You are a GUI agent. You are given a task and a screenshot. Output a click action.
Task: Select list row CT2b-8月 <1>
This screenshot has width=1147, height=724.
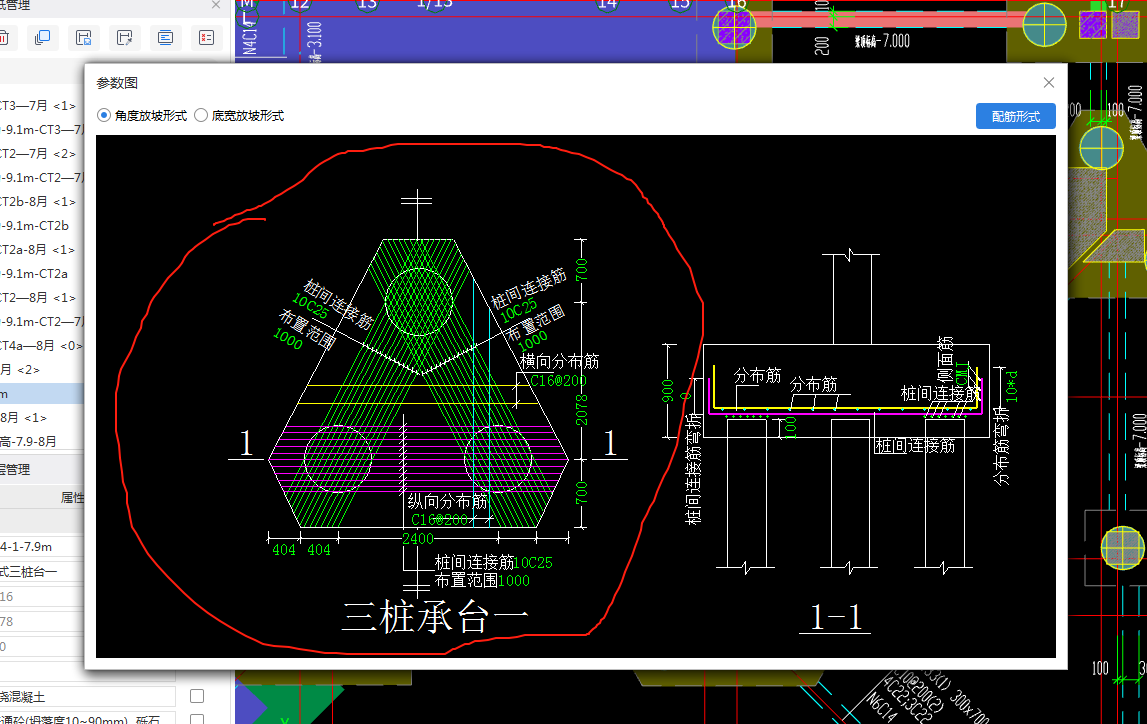[42, 202]
